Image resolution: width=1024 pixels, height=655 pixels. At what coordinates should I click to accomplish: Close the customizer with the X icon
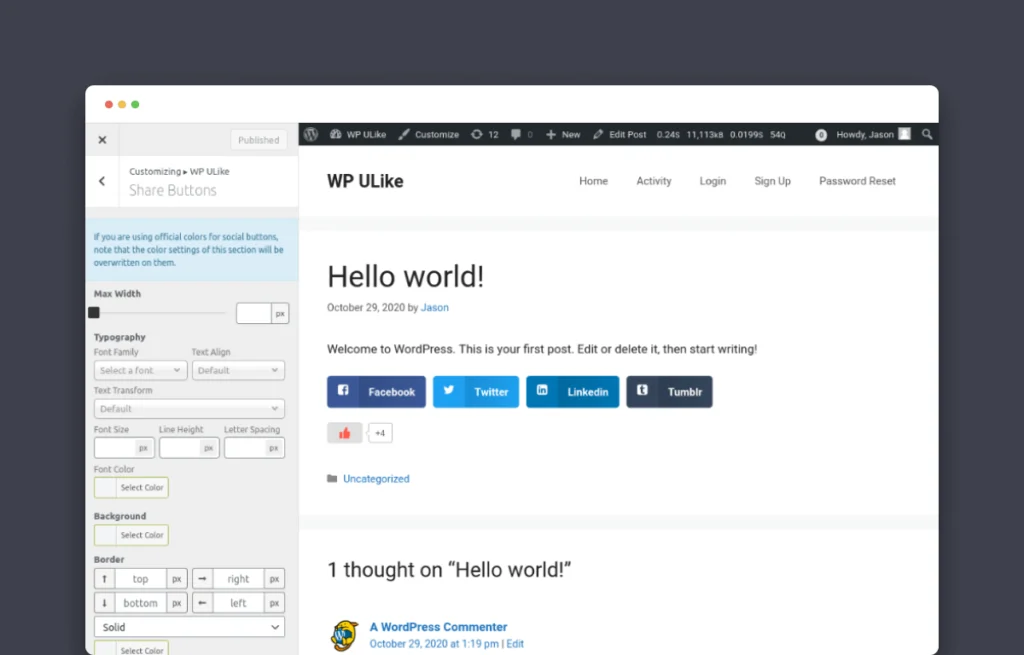[x=103, y=140]
